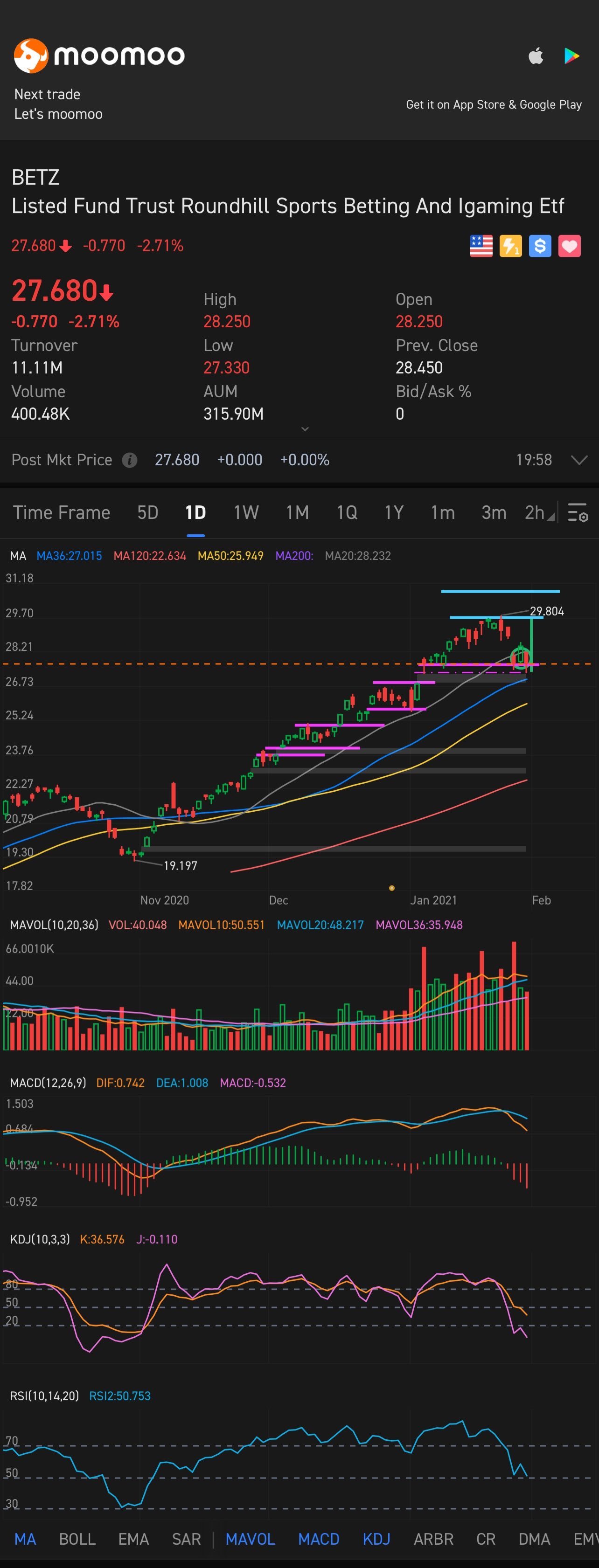Tap the 29.804 high price label
599x1568 pixels.
click(547, 611)
